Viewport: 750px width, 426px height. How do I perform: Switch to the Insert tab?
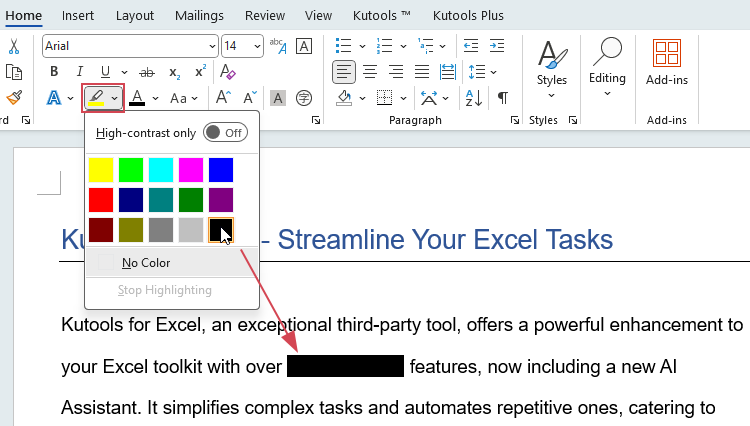(x=77, y=15)
